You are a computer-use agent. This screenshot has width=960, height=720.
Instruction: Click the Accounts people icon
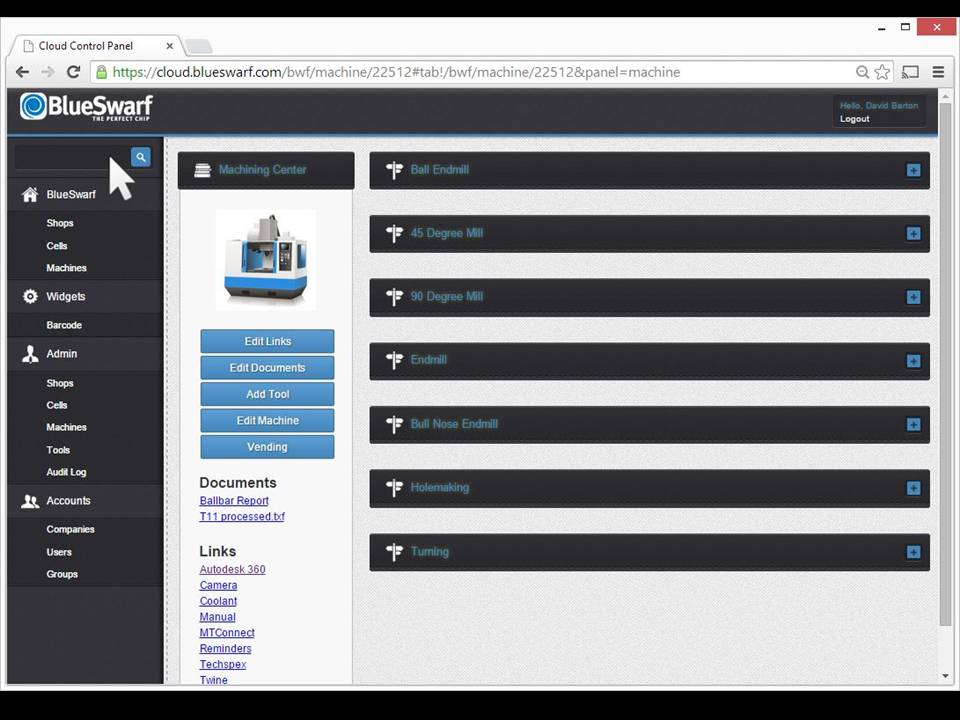click(x=30, y=501)
